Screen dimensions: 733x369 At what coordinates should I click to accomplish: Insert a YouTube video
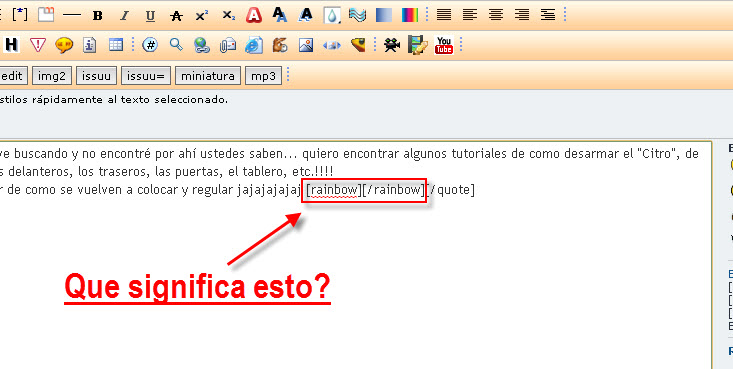[444, 45]
